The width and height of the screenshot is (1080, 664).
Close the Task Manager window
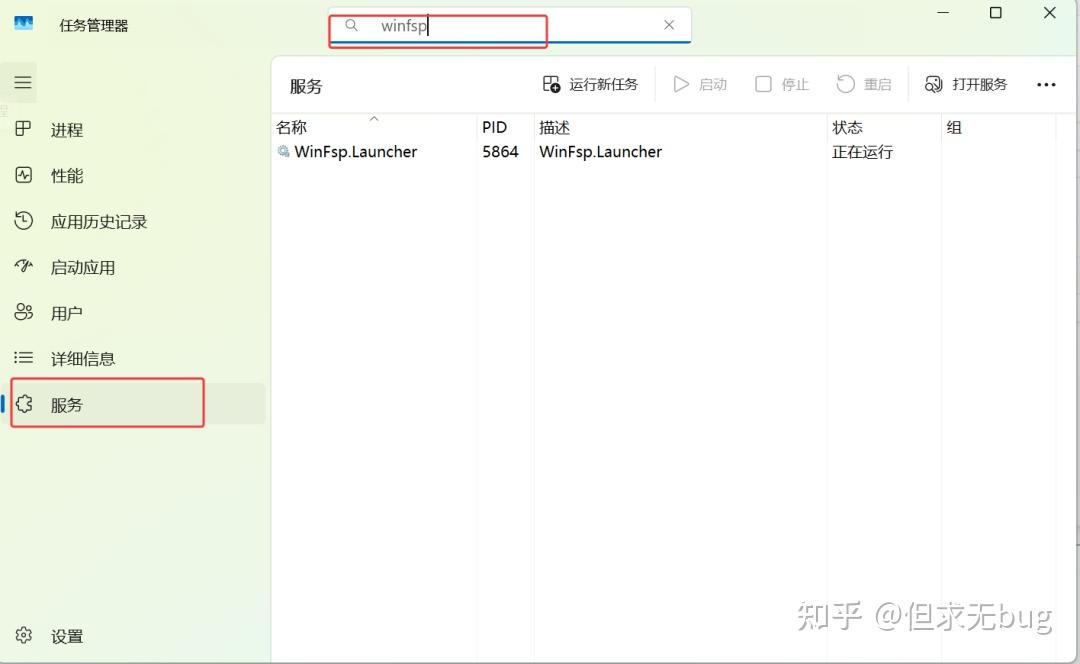pyautogui.click(x=1049, y=12)
